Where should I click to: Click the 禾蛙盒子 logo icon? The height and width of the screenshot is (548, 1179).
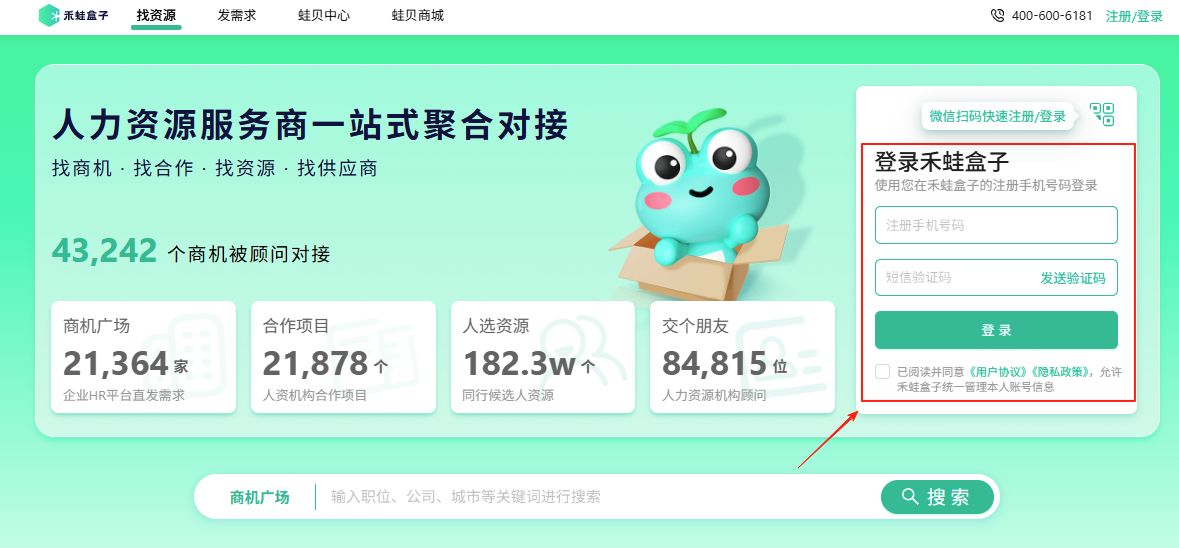pos(49,15)
